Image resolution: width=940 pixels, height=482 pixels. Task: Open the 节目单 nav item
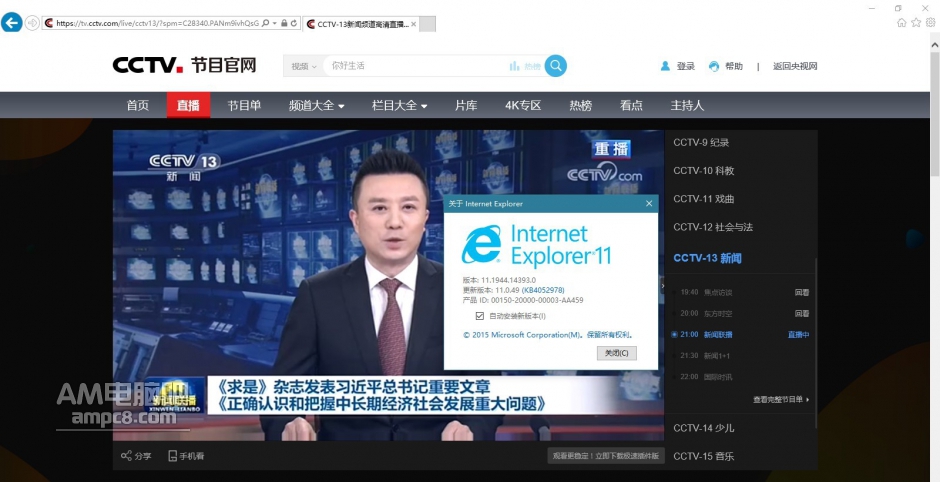[x=244, y=106]
